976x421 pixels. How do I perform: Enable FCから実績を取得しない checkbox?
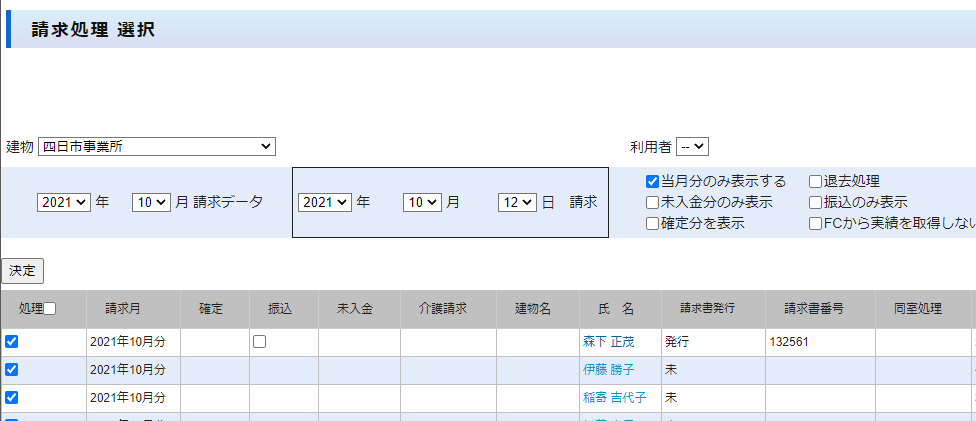(x=816, y=224)
